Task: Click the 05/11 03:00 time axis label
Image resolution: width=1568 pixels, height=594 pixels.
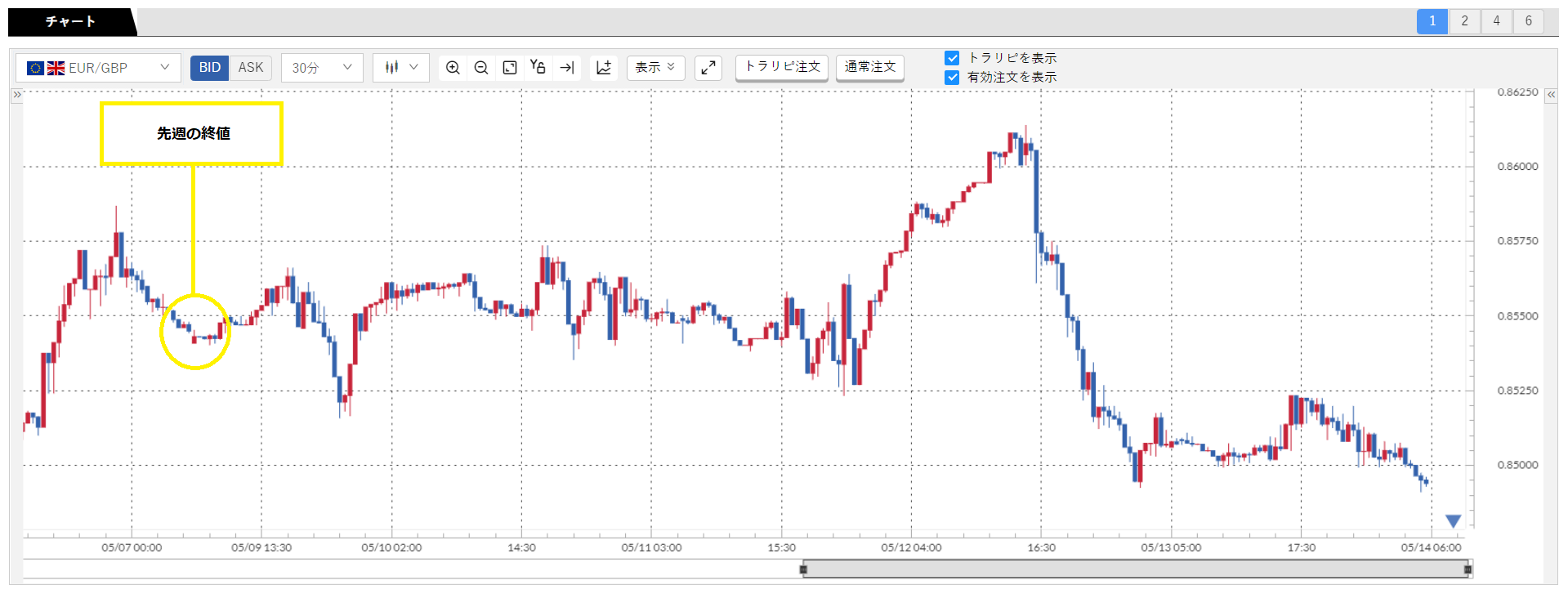Action: click(651, 547)
